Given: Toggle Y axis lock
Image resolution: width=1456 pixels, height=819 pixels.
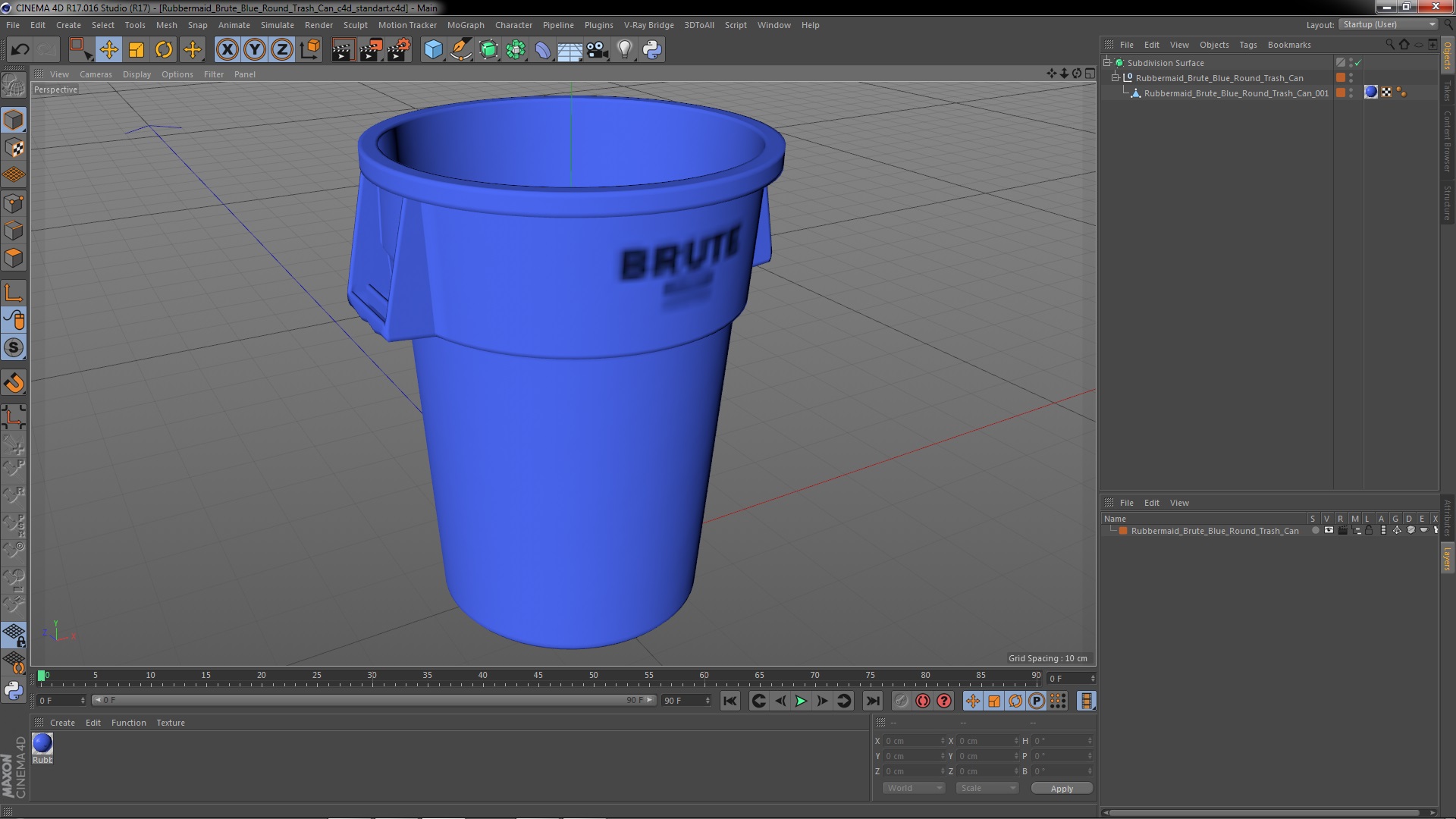Looking at the screenshot, I should pyautogui.click(x=255, y=50).
